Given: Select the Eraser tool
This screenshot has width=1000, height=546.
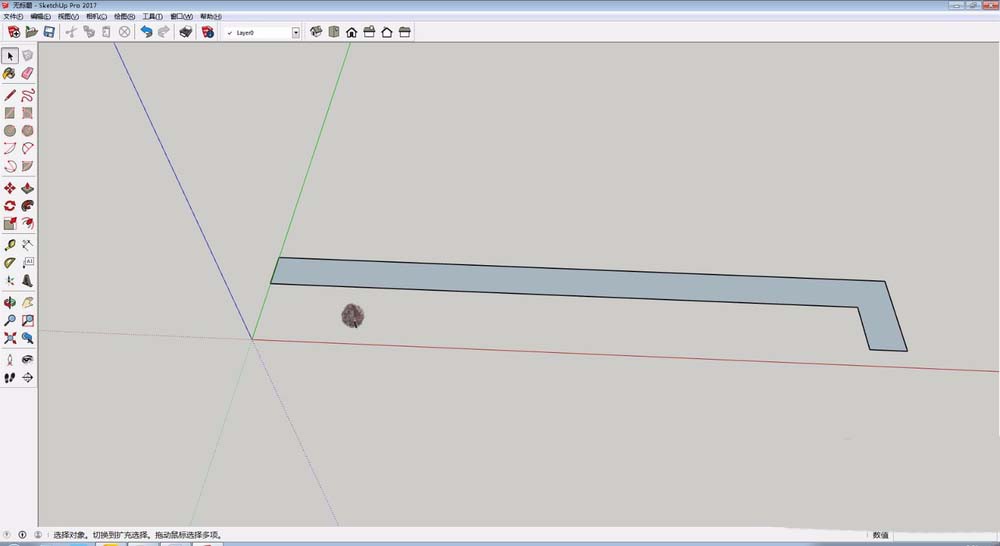Looking at the screenshot, I should [x=27, y=74].
